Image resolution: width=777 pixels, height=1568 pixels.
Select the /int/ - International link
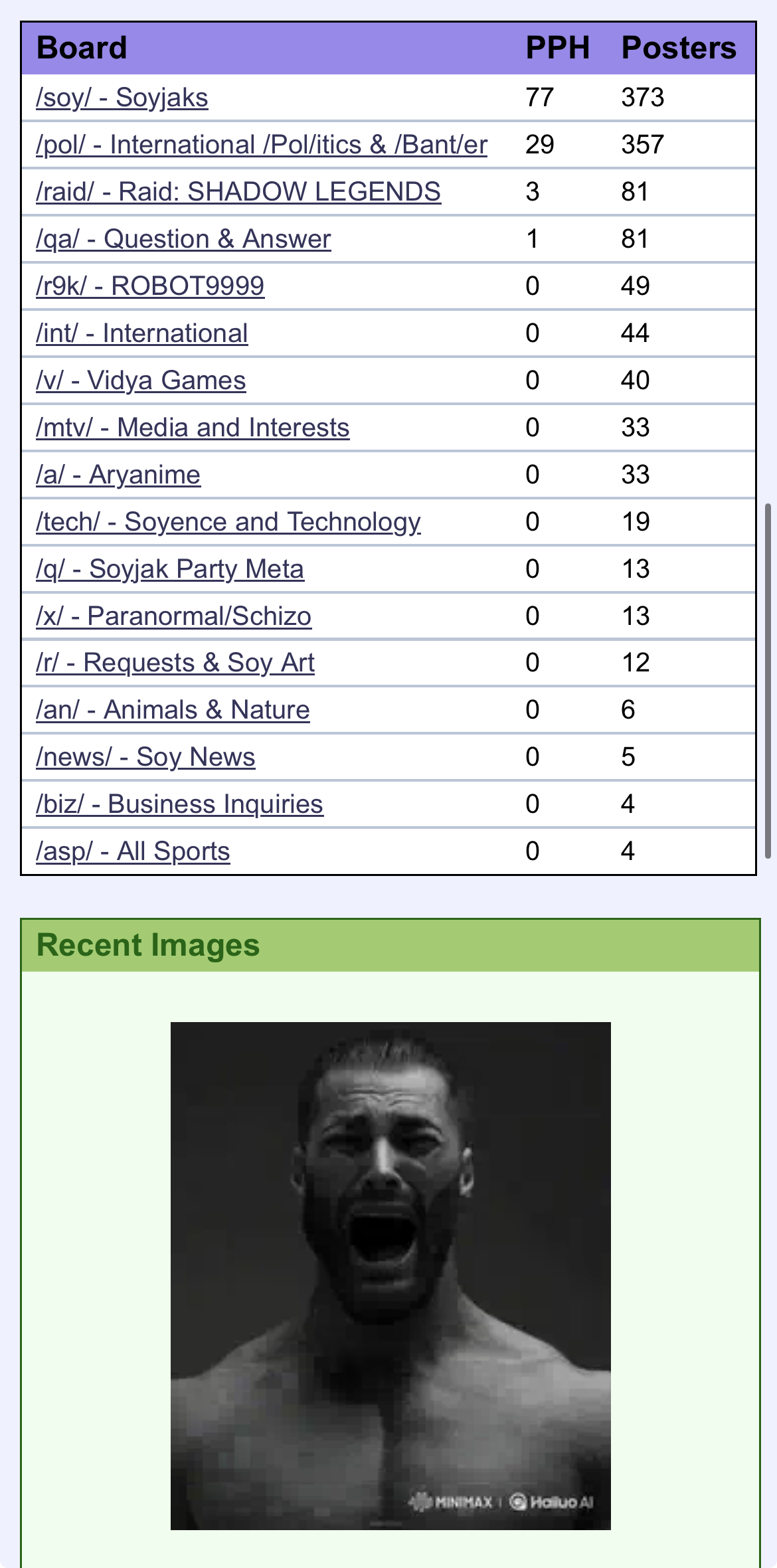(142, 333)
